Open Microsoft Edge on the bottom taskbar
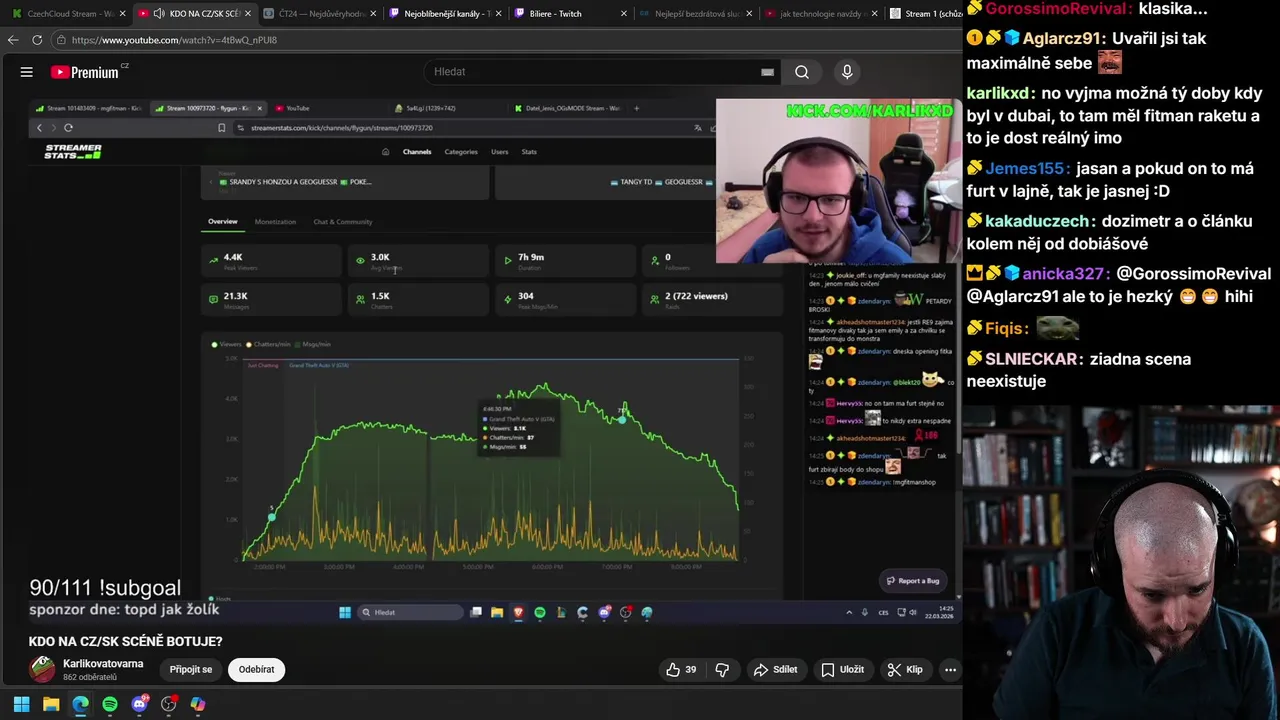The height and width of the screenshot is (720, 1280). pyautogui.click(x=80, y=704)
